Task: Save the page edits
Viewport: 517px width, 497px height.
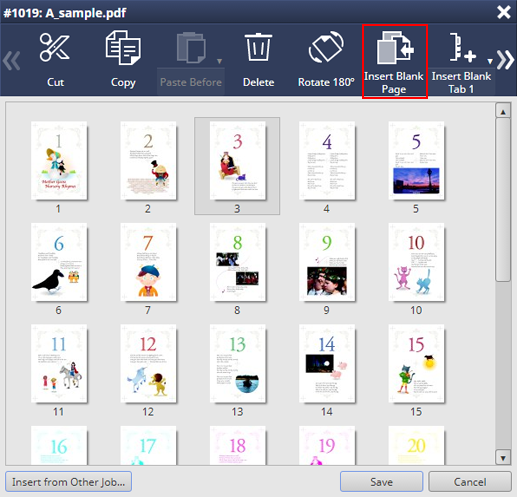Action: pyautogui.click(x=382, y=482)
